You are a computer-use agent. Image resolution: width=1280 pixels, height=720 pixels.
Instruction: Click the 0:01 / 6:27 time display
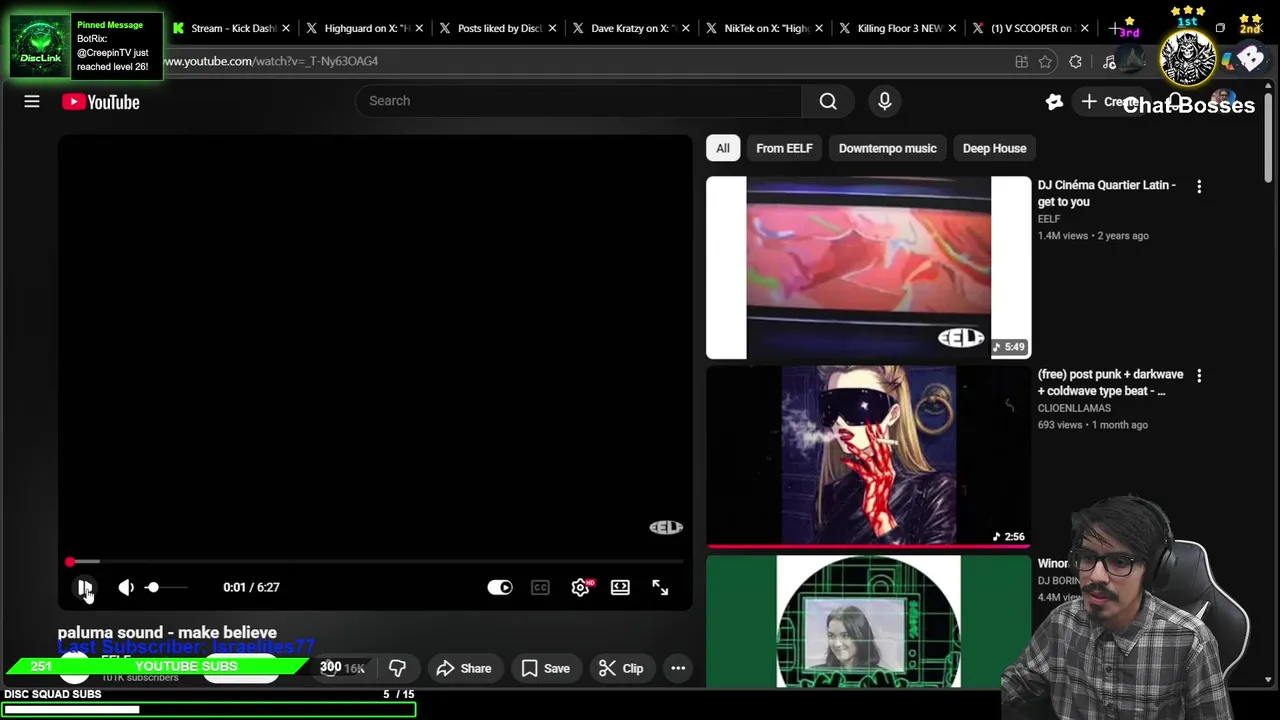(x=251, y=588)
